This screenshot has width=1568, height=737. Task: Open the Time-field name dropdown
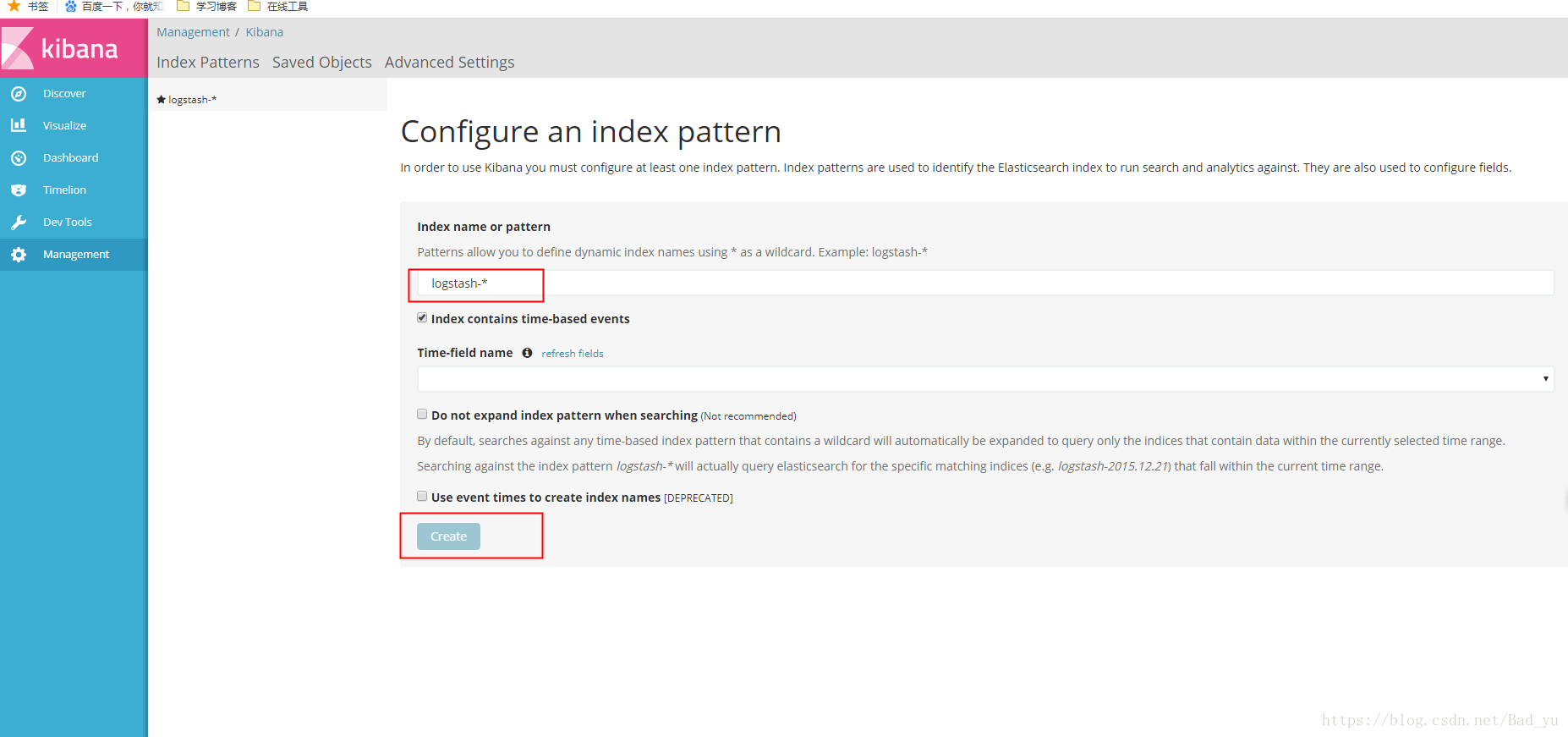click(x=985, y=379)
